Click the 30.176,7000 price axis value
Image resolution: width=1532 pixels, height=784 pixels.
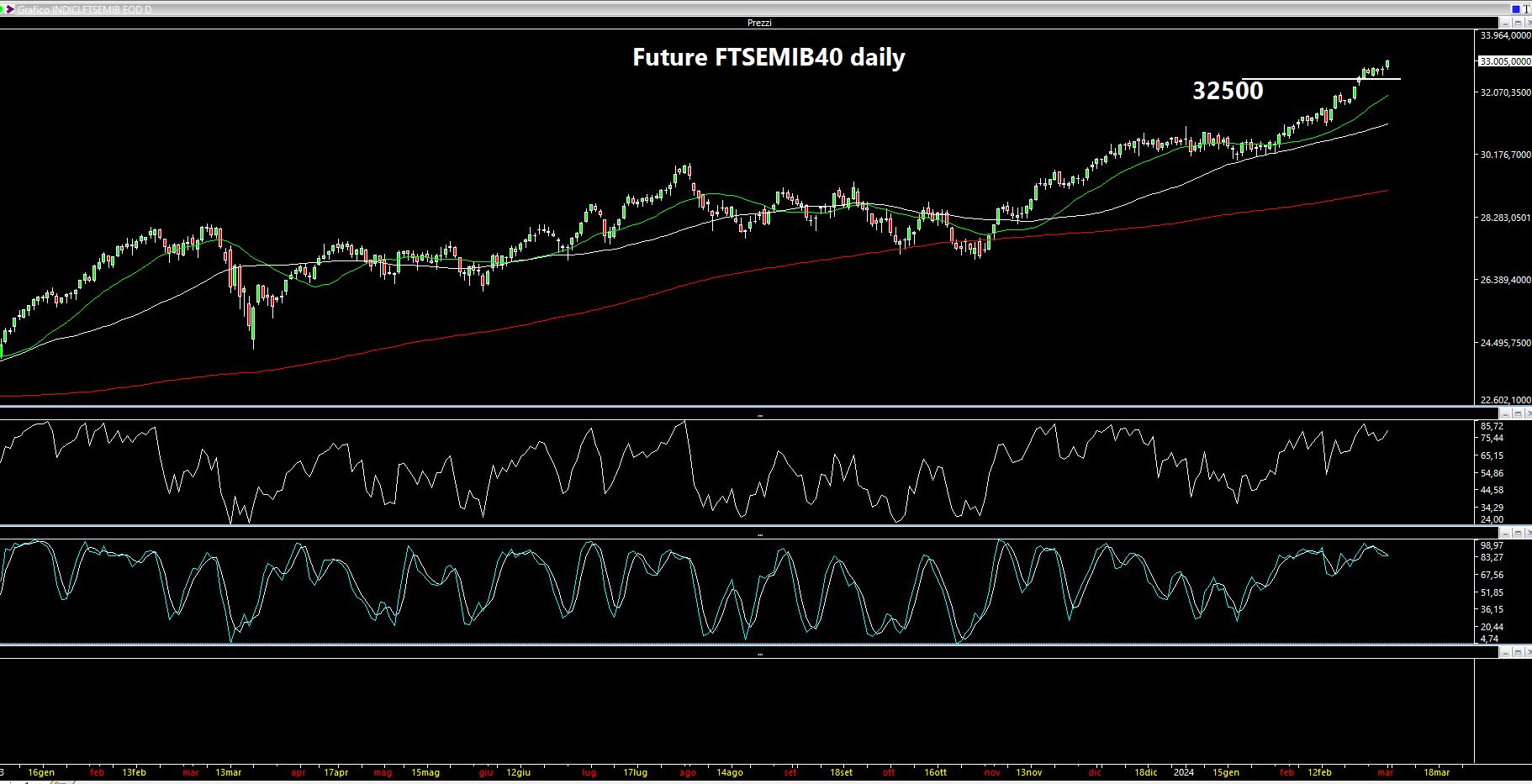tap(1505, 155)
